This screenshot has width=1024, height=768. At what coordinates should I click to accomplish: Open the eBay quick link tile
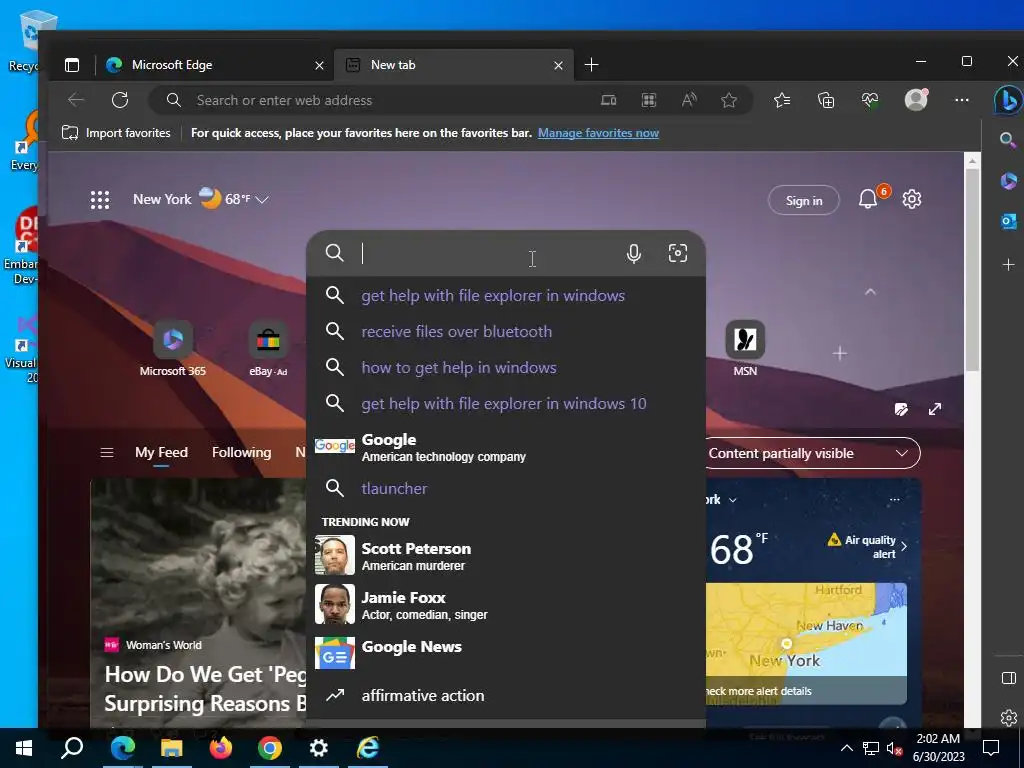point(268,349)
